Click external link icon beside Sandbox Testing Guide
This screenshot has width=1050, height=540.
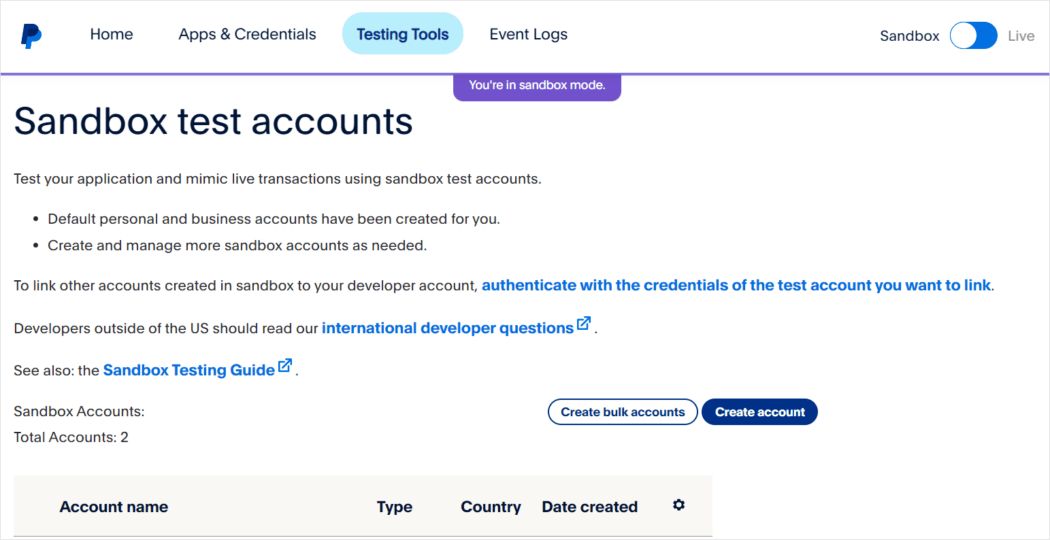pyautogui.click(x=285, y=366)
